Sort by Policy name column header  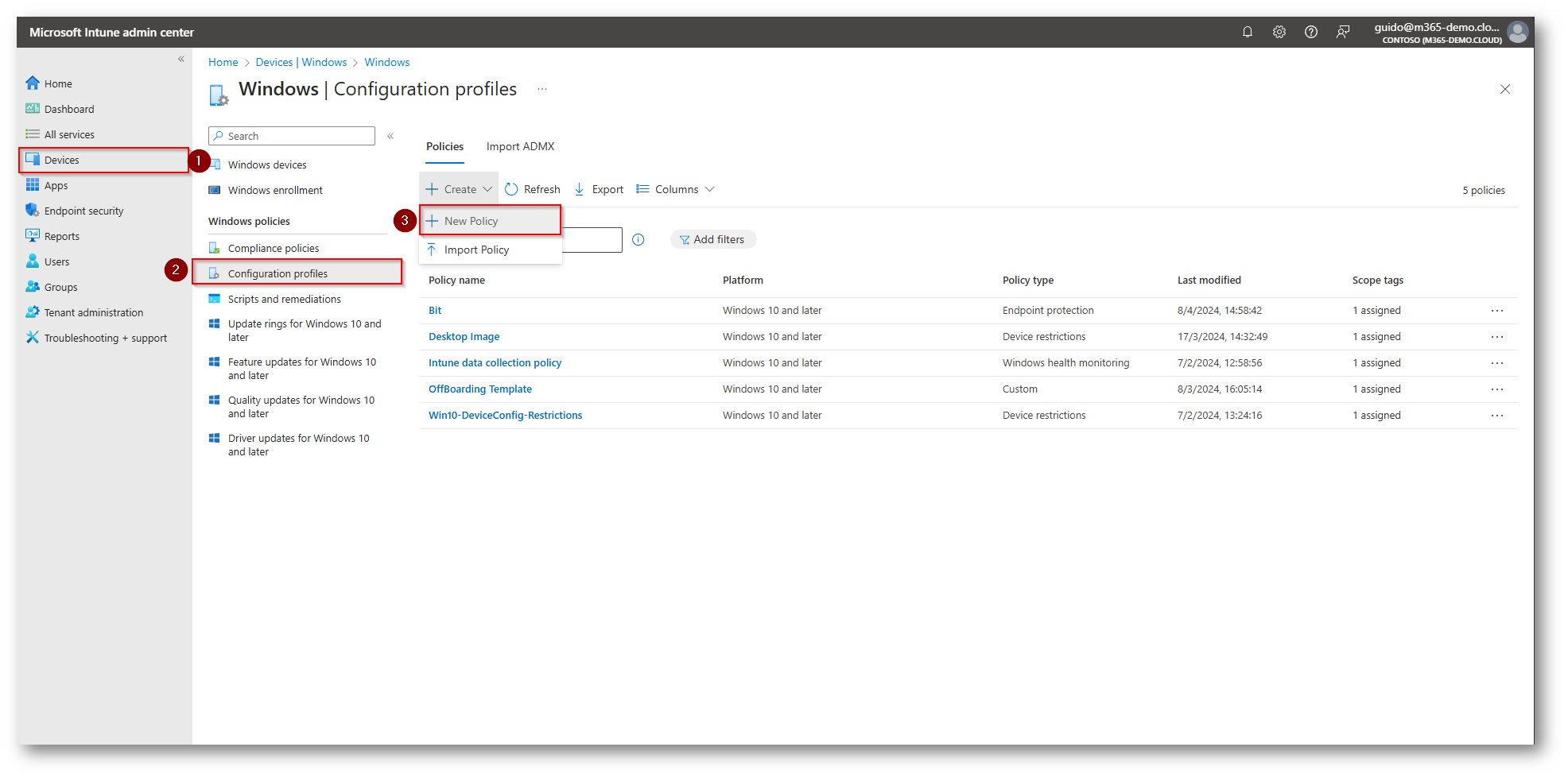tap(456, 280)
